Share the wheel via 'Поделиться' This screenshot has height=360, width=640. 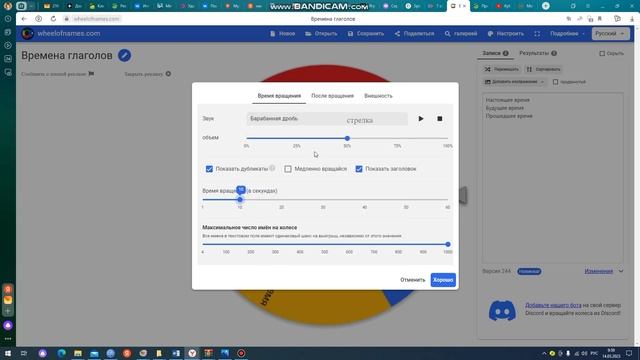coord(415,33)
